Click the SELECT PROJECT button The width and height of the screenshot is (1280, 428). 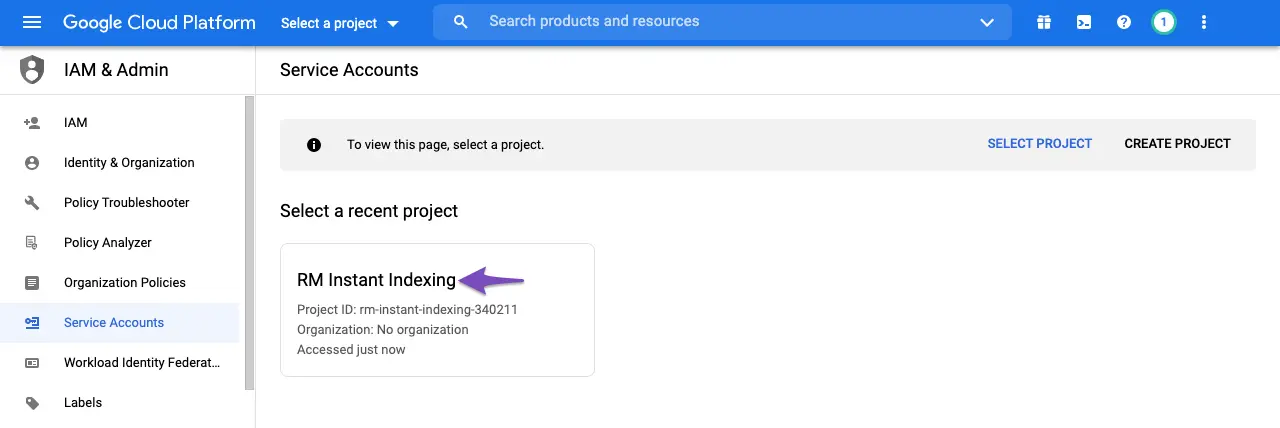1040,144
